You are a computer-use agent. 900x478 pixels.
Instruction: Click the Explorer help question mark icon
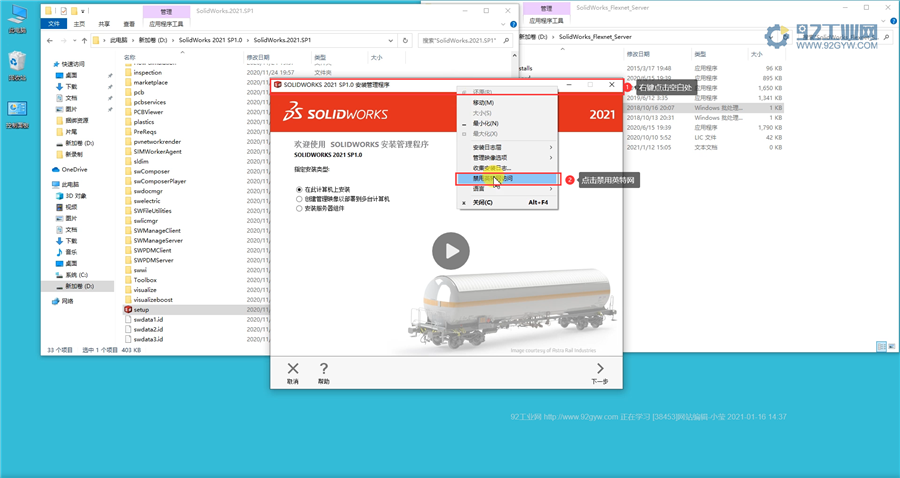pos(514,24)
